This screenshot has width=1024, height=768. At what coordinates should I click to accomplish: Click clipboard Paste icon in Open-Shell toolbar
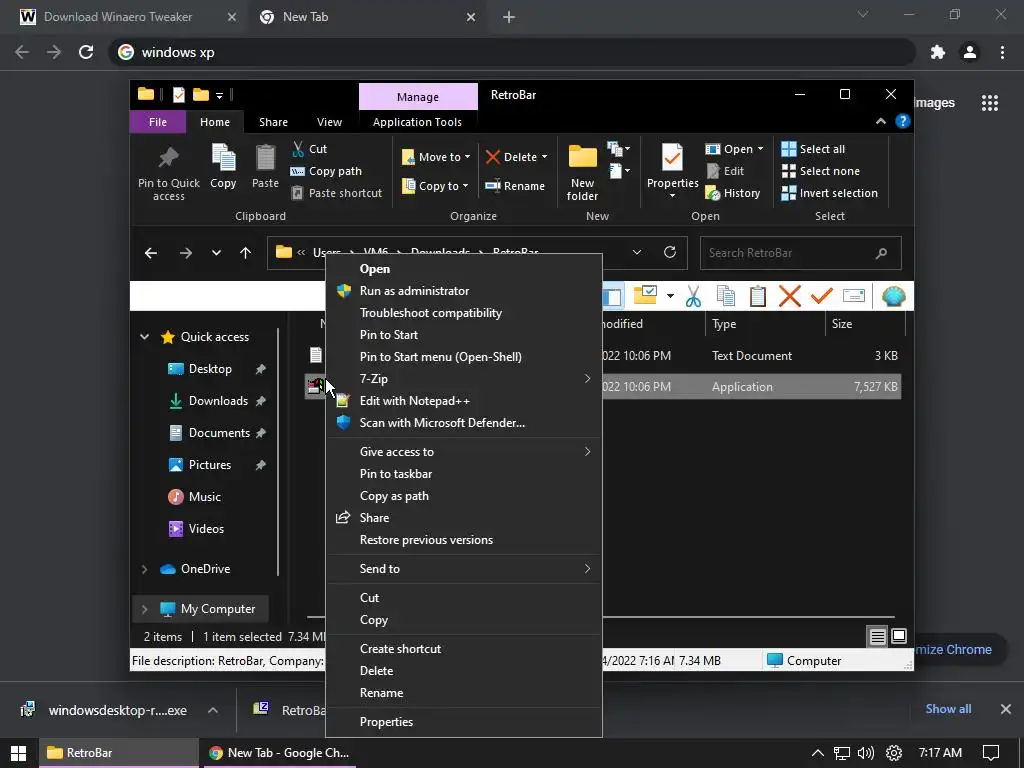758,296
